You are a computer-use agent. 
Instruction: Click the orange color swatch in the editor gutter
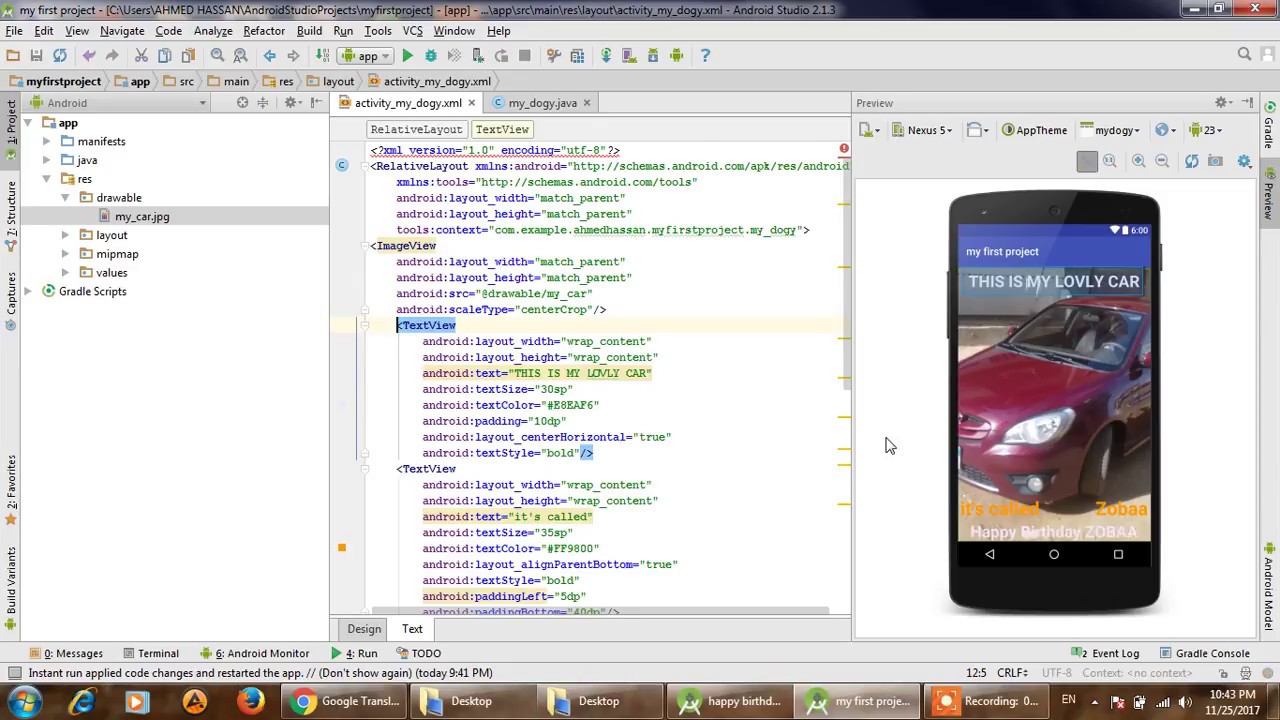pos(342,548)
